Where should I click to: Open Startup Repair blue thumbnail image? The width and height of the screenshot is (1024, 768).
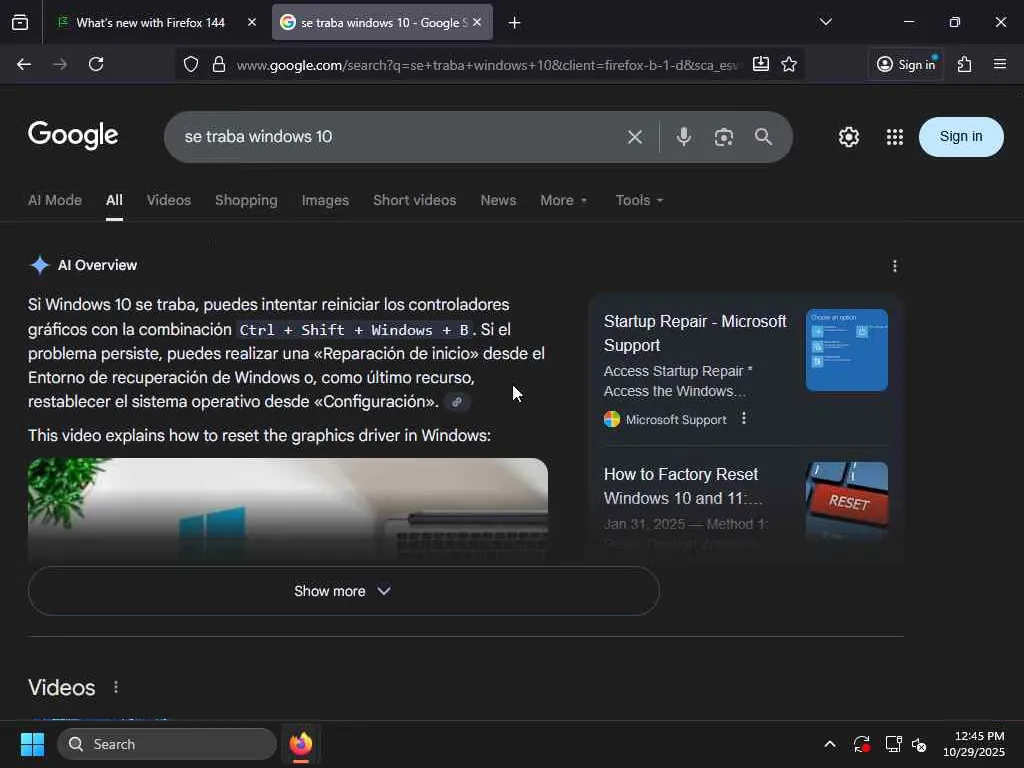tap(846, 350)
